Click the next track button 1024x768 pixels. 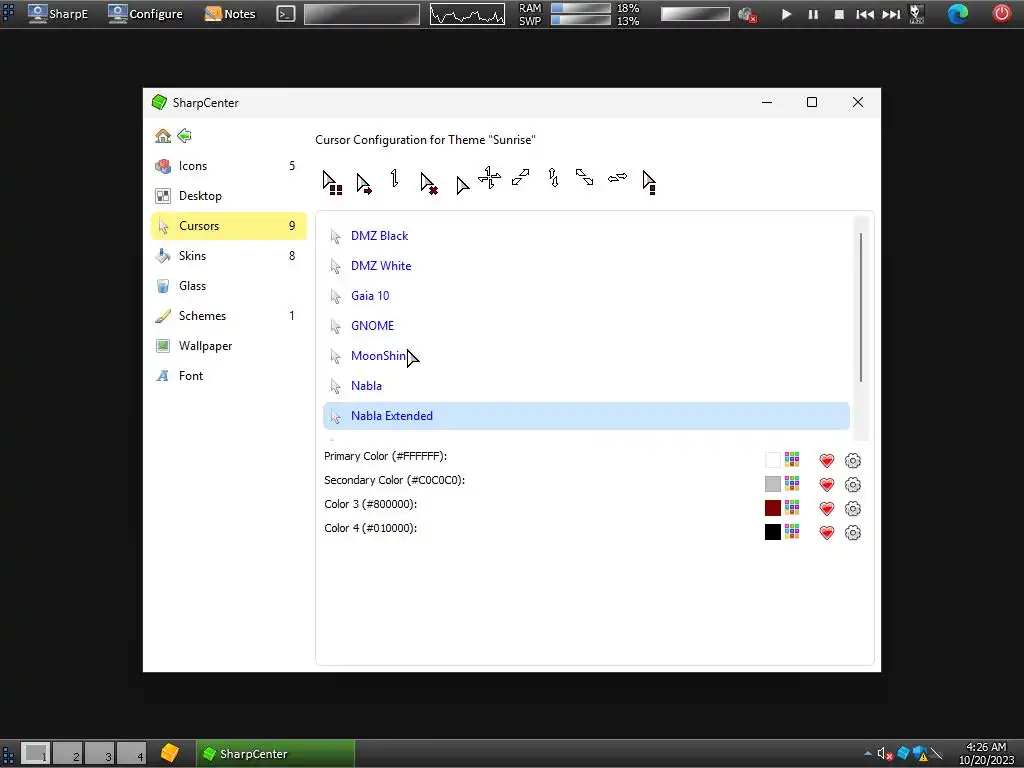(891, 14)
